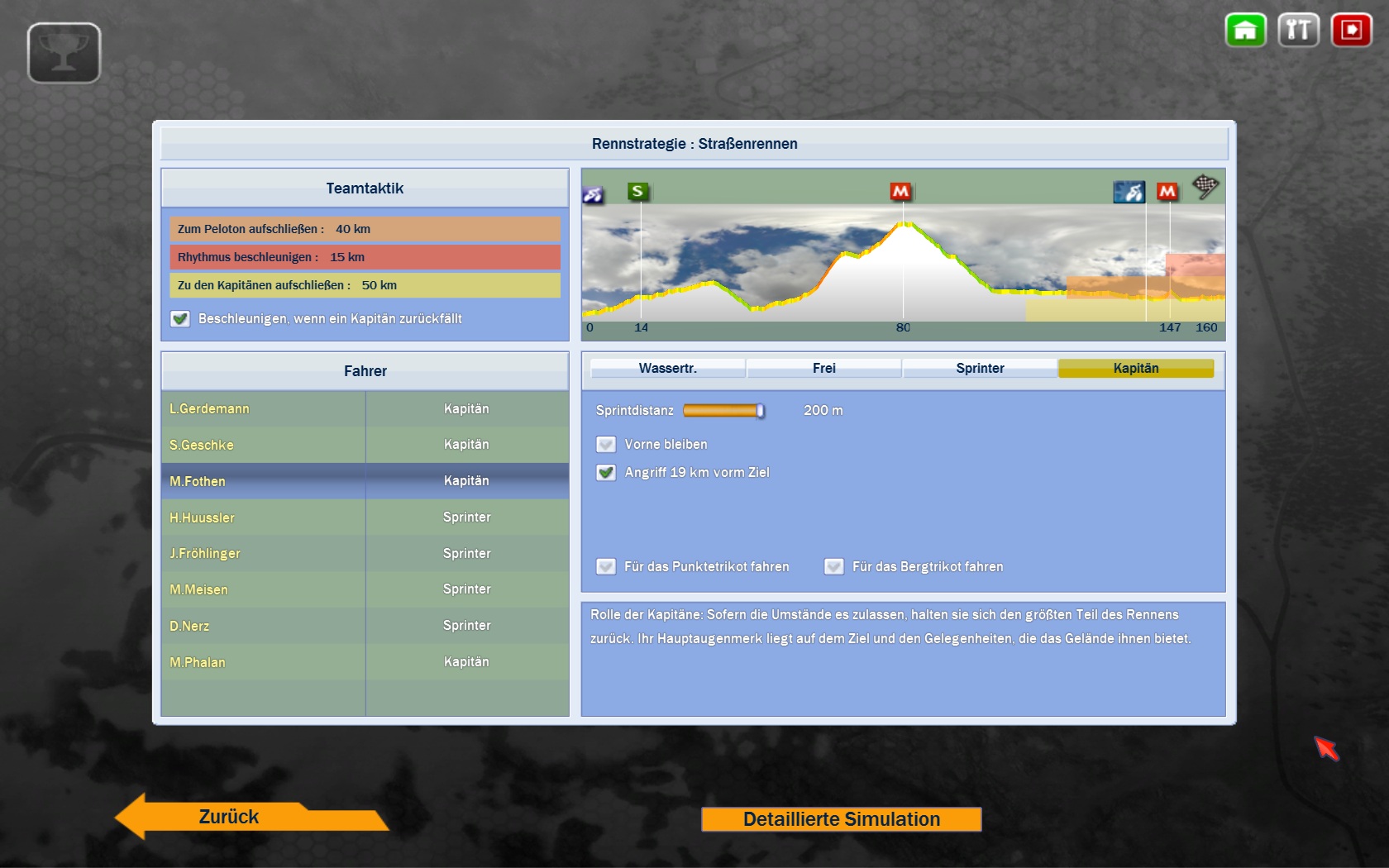Click the Sprintdistanz slider
Screen dimensions: 1389x868
point(723,411)
